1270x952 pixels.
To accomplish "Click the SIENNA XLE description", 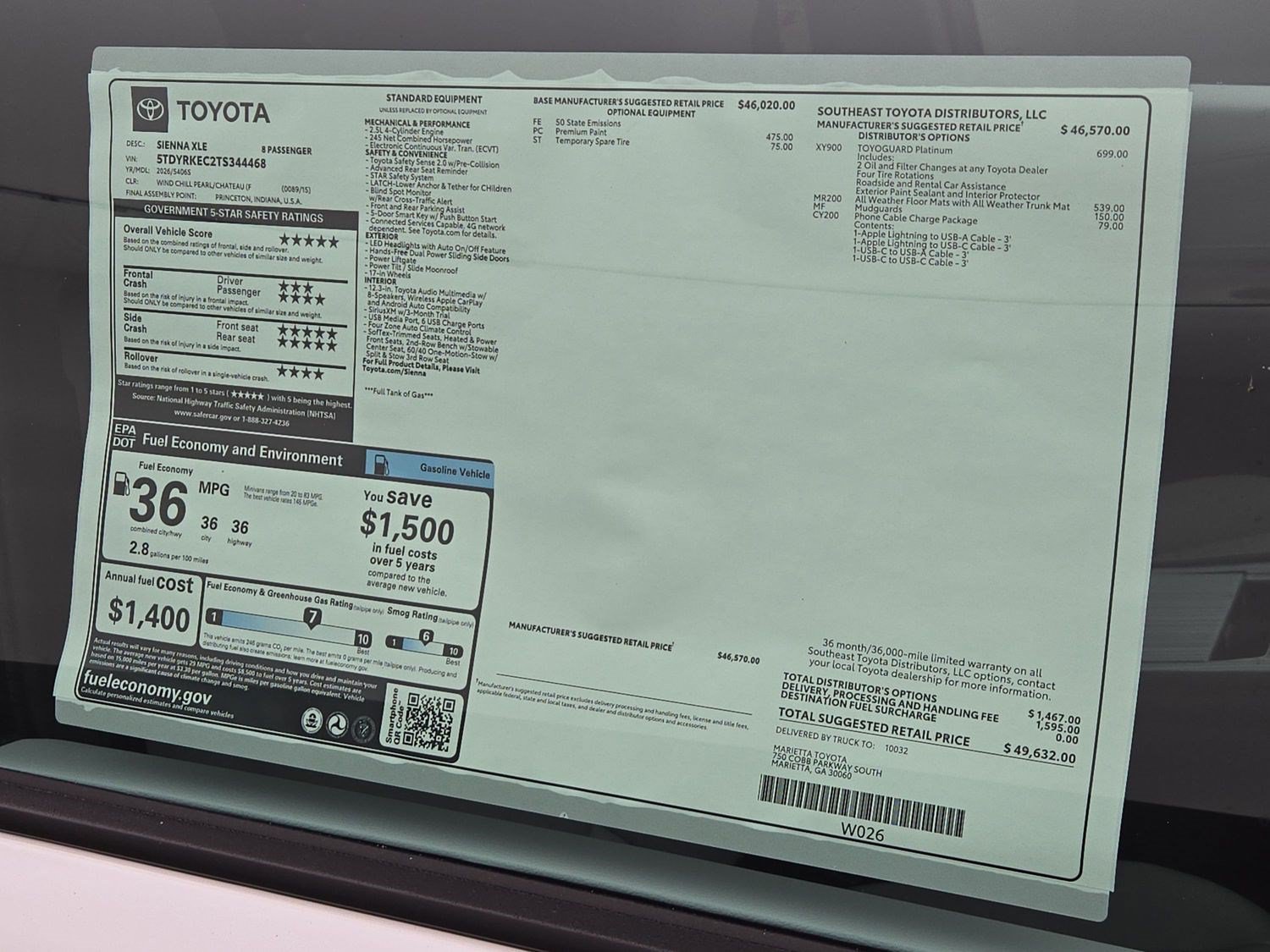I will tap(181, 146).
